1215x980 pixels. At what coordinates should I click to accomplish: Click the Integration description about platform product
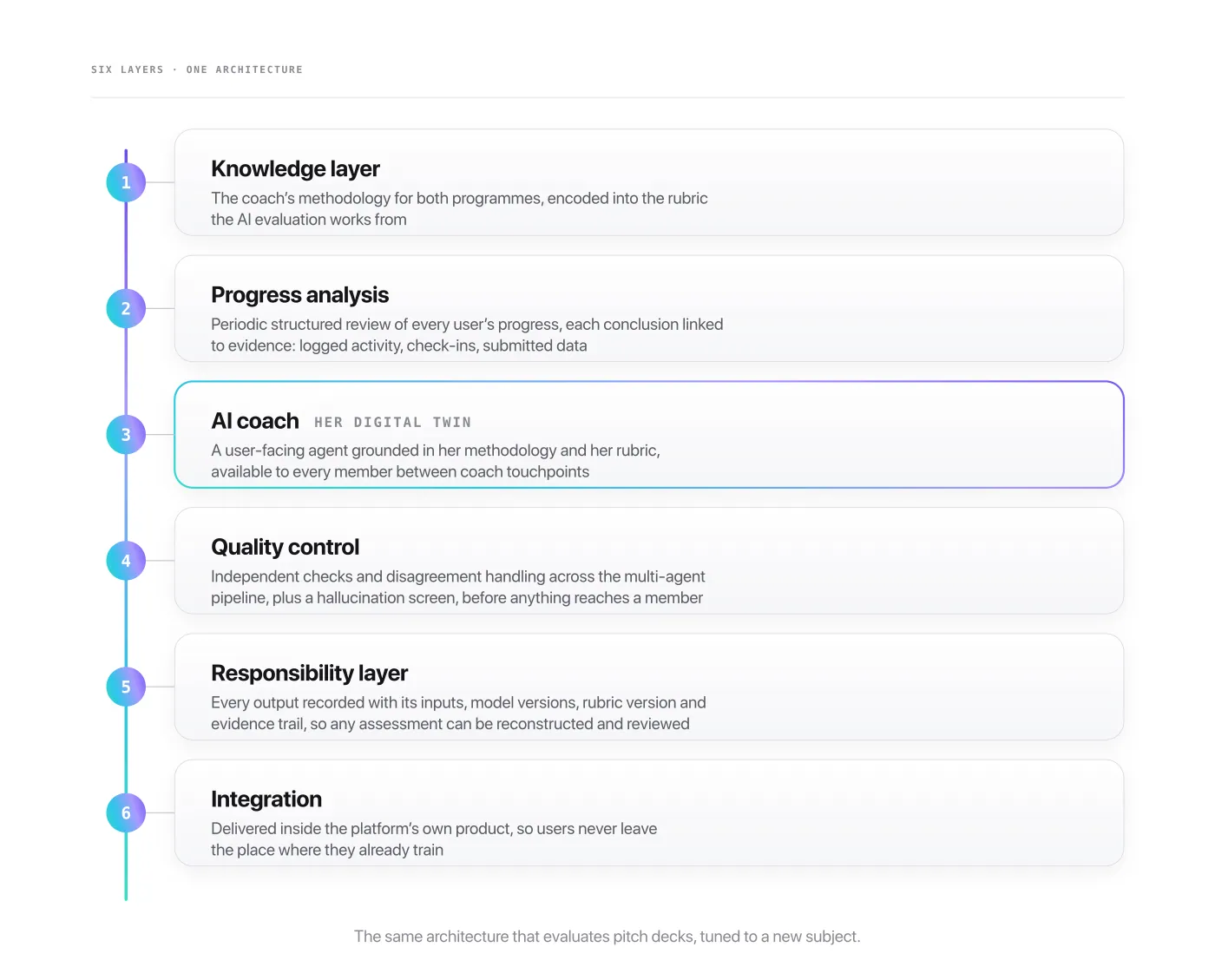(434, 839)
